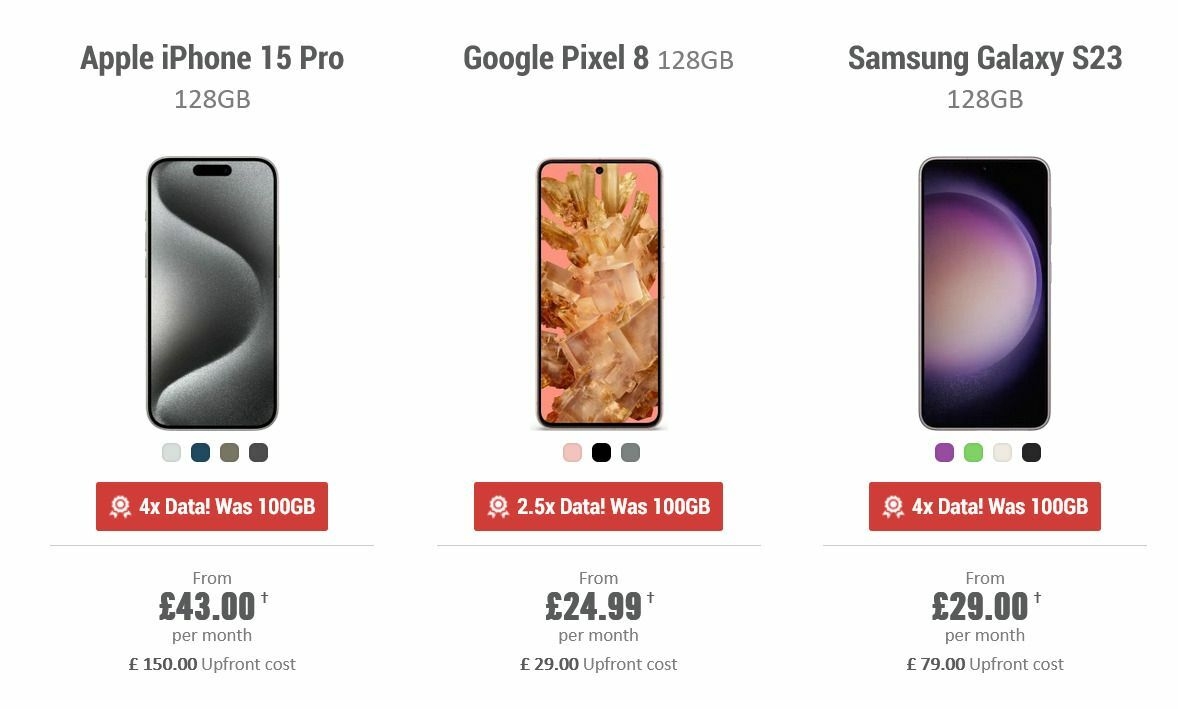
Task: Open the Apple iPhone 15 Pro product page
Action: pos(212,58)
